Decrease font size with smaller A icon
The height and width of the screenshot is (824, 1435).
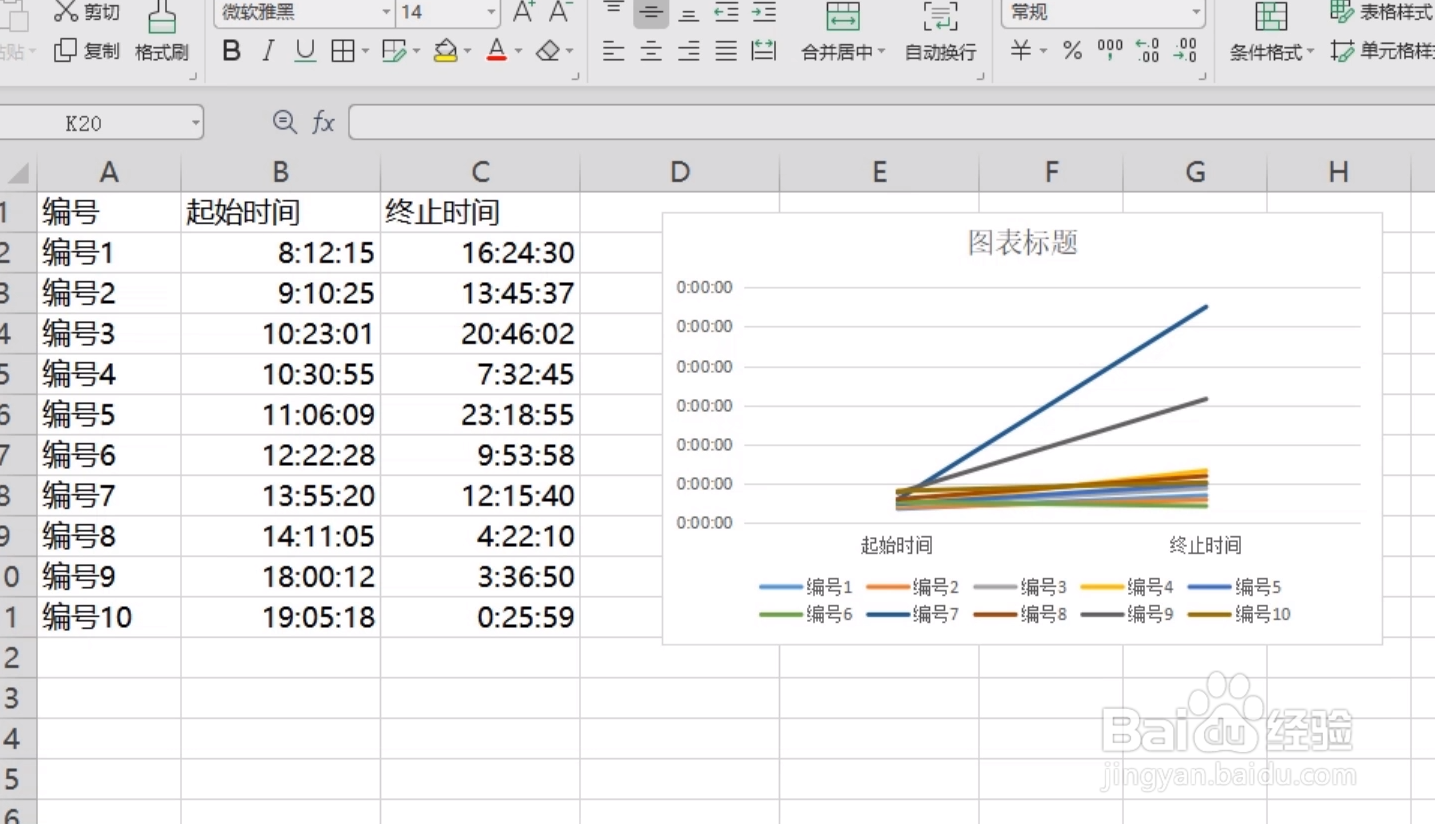click(560, 12)
